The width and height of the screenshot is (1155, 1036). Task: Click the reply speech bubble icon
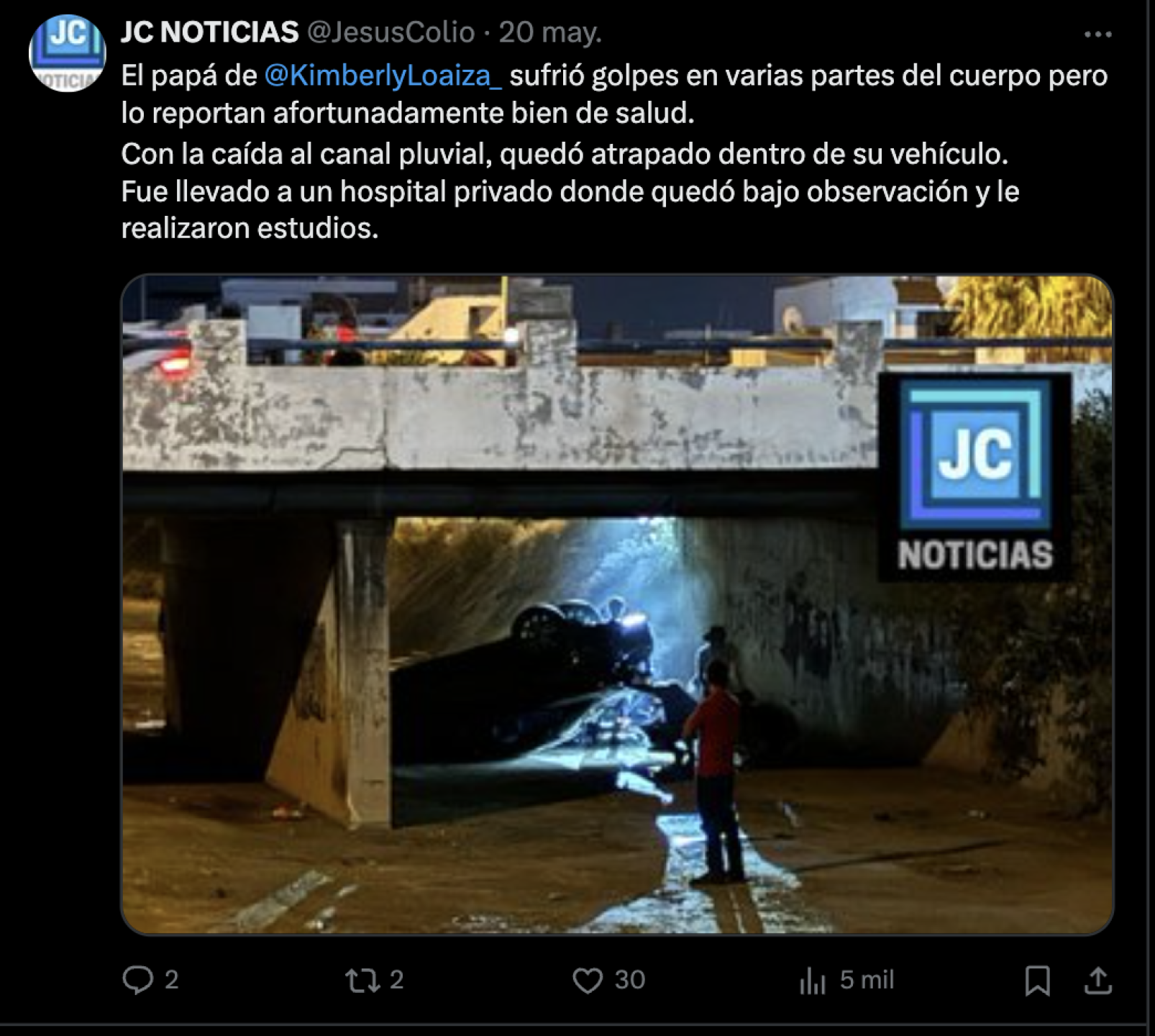point(137,980)
